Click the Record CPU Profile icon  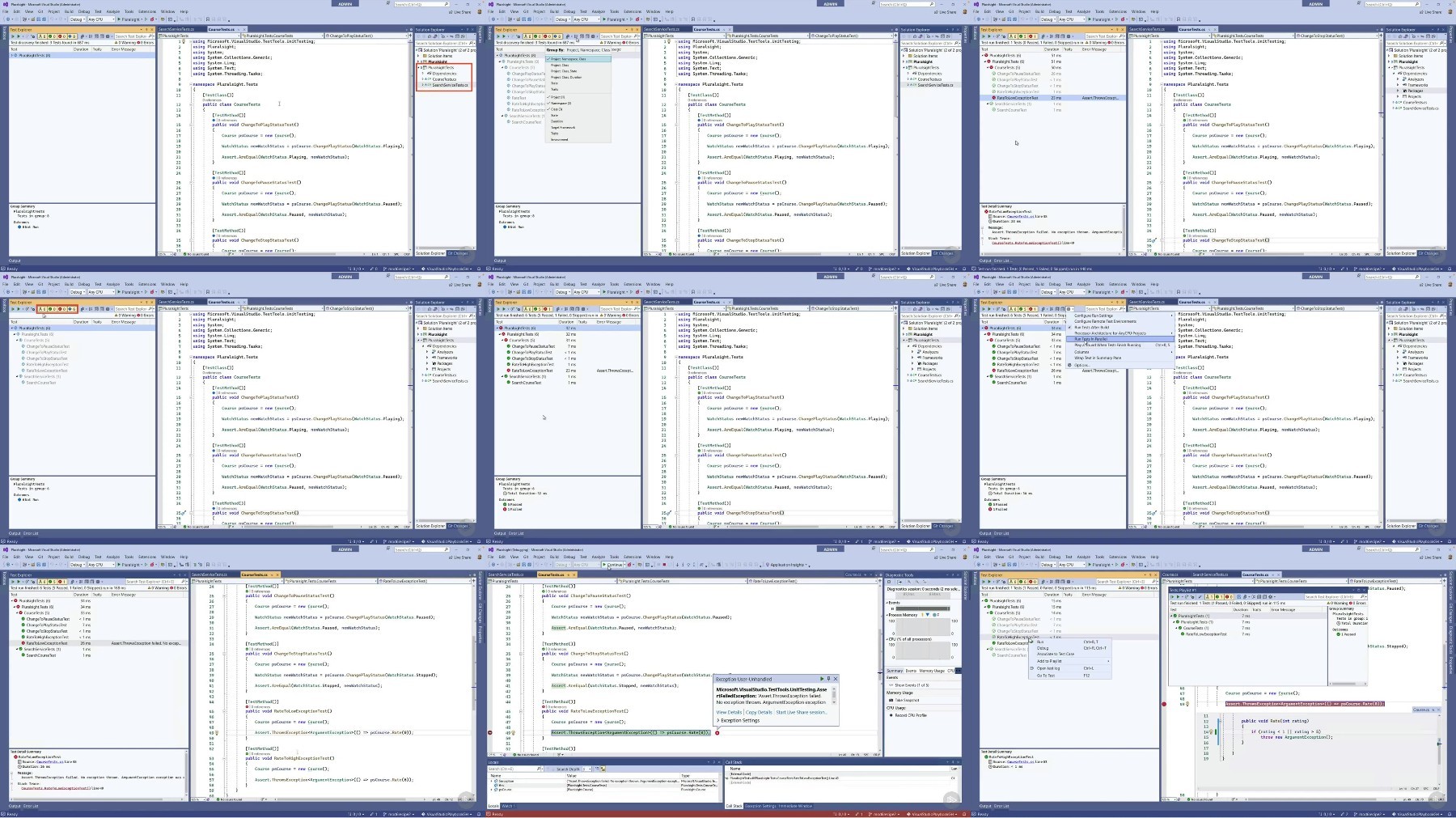coord(891,715)
